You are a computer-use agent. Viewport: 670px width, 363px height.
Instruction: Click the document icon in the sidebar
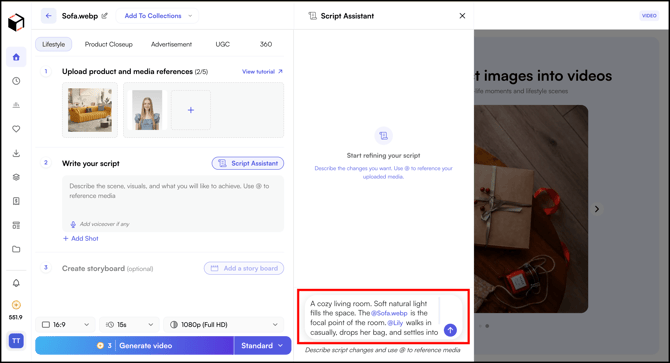pos(16,201)
